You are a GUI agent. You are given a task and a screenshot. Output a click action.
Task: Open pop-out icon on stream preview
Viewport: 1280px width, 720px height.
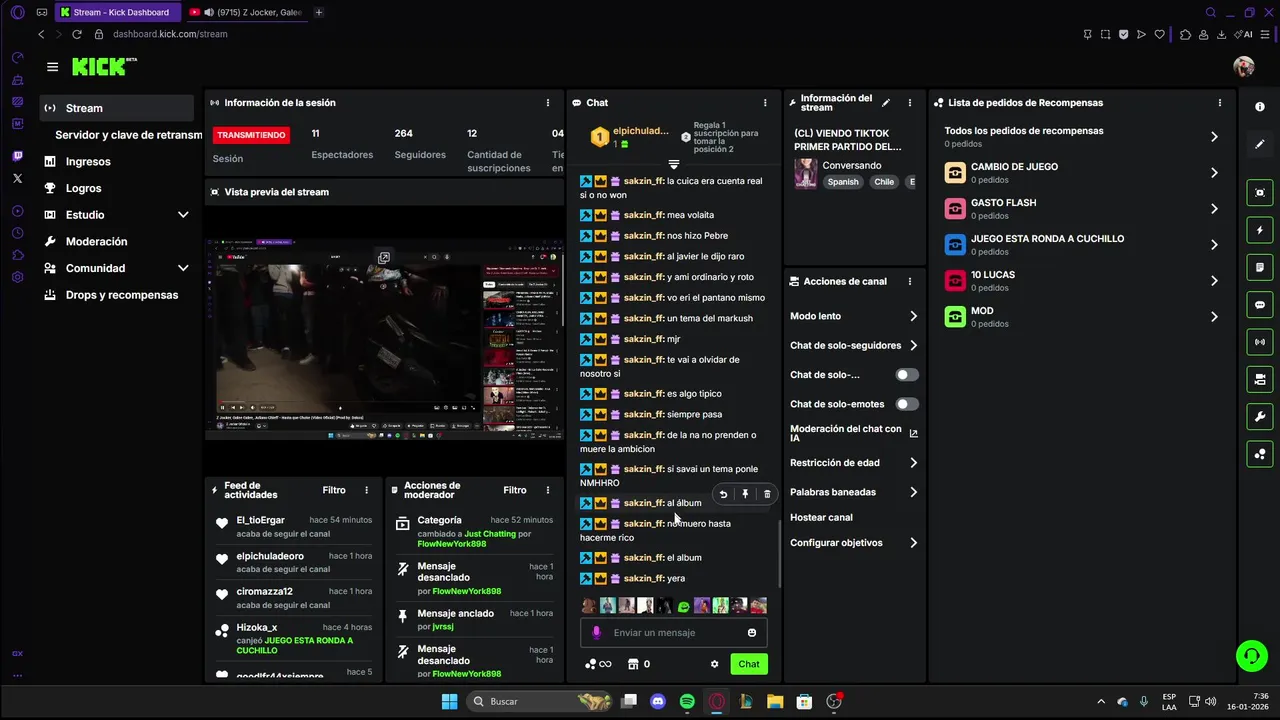point(383,258)
